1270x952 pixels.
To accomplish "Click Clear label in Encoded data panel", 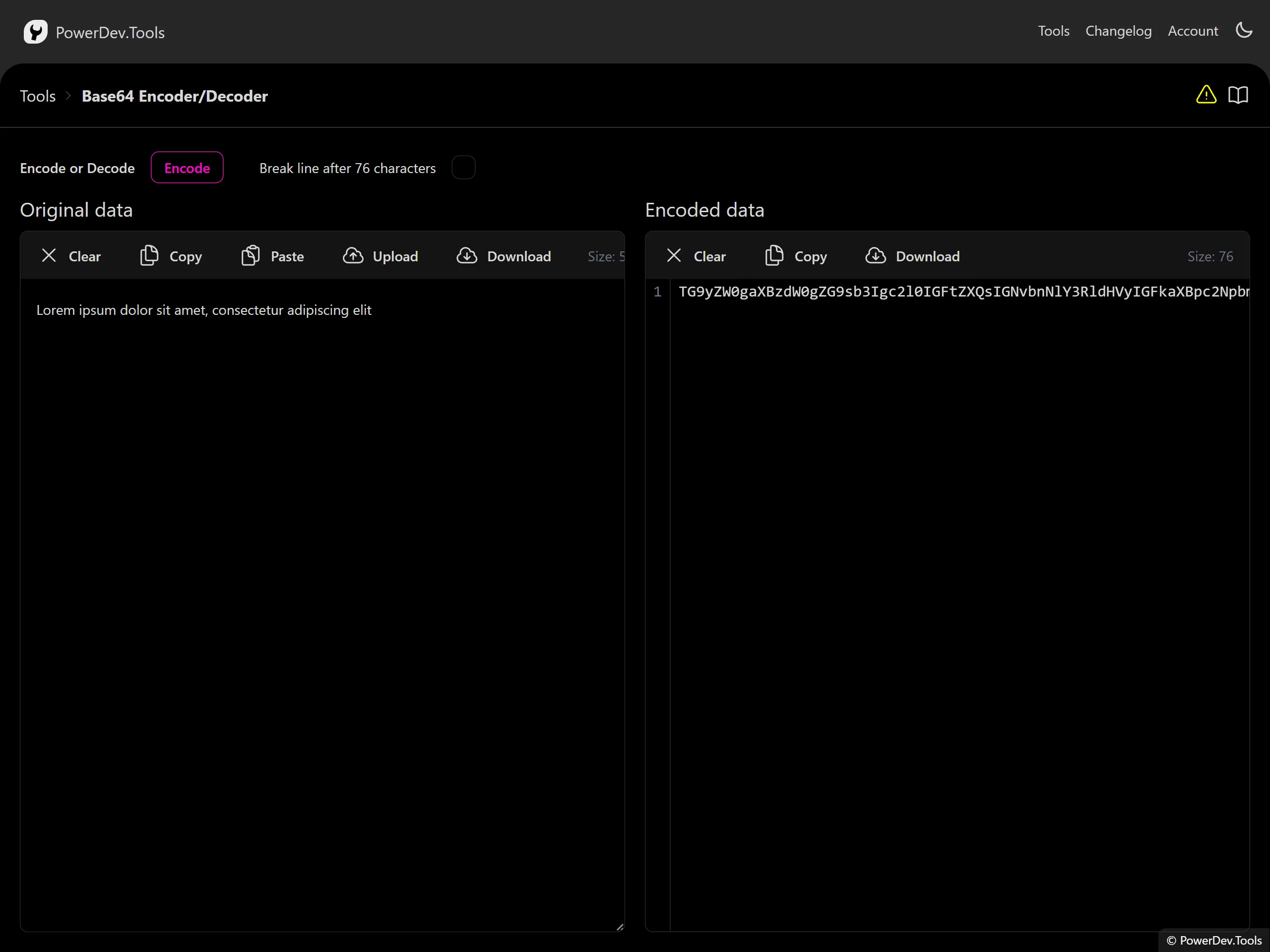I will coord(709,256).
